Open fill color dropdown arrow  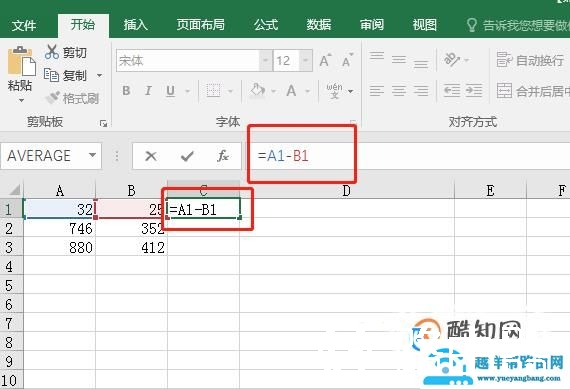[273, 91]
